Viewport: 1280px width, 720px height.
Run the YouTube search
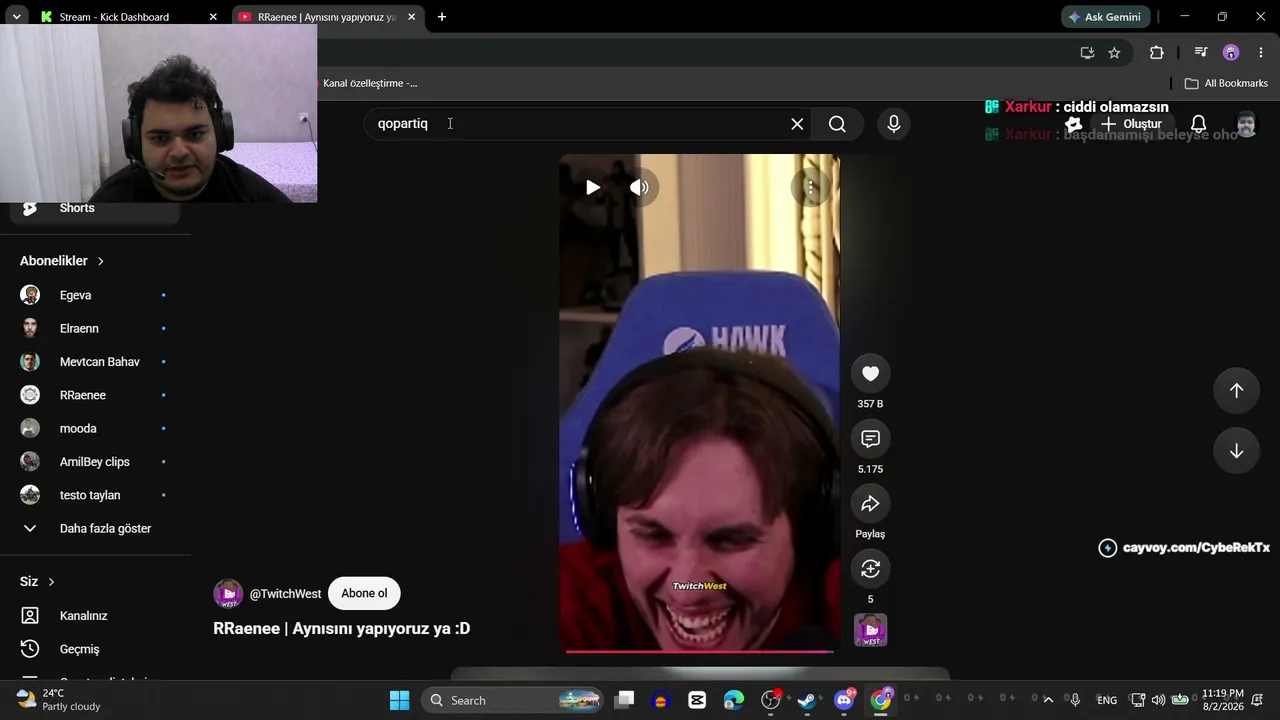[x=837, y=124]
